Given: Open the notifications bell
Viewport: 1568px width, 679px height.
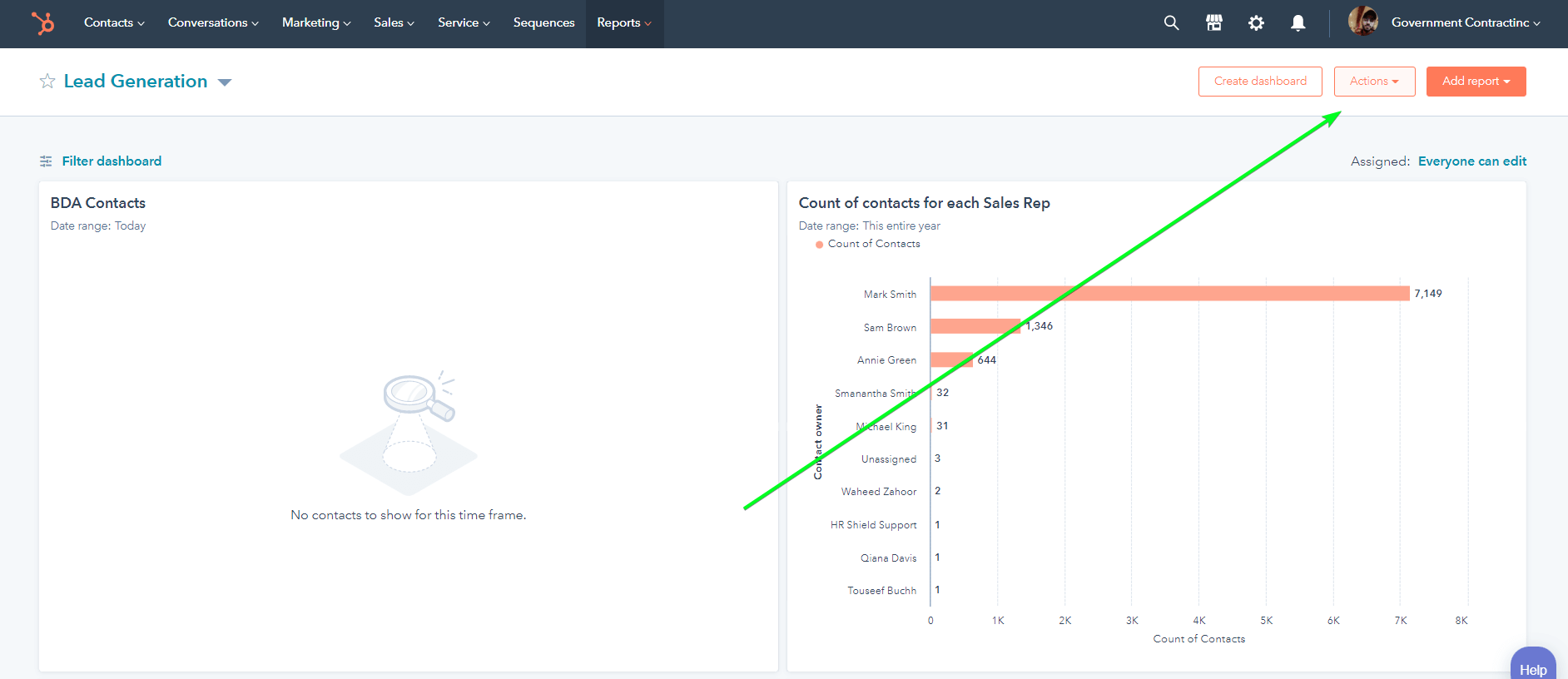Looking at the screenshot, I should click(x=1298, y=23).
